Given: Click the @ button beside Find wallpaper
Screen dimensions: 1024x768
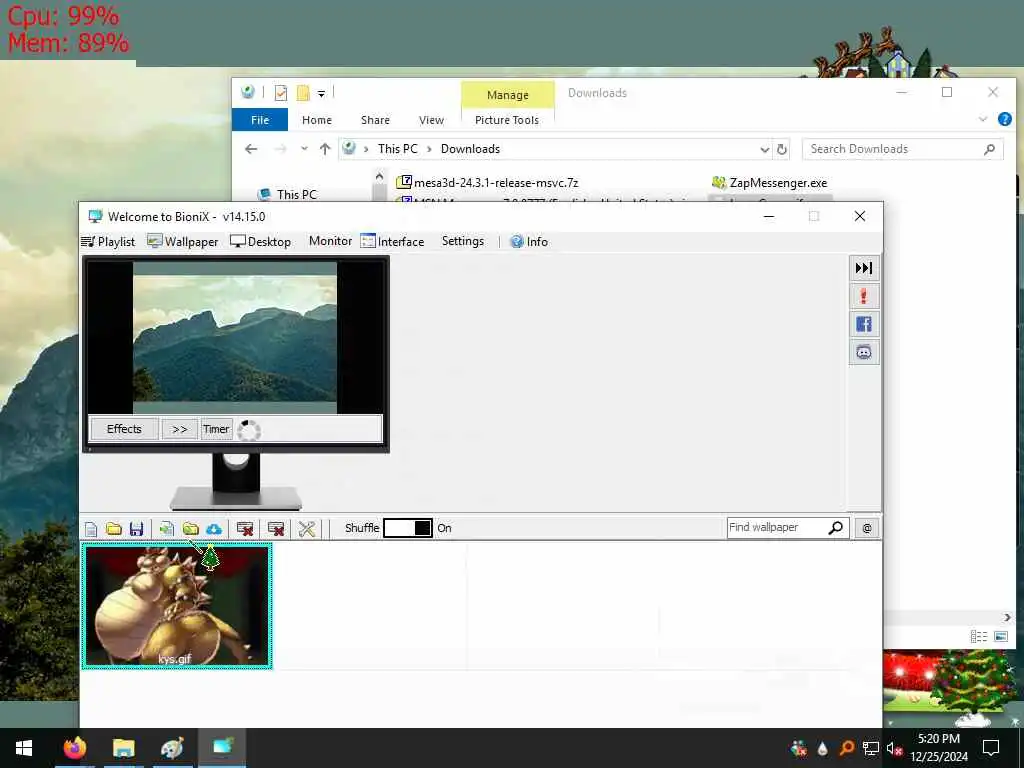Looking at the screenshot, I should tap(867, 528).
